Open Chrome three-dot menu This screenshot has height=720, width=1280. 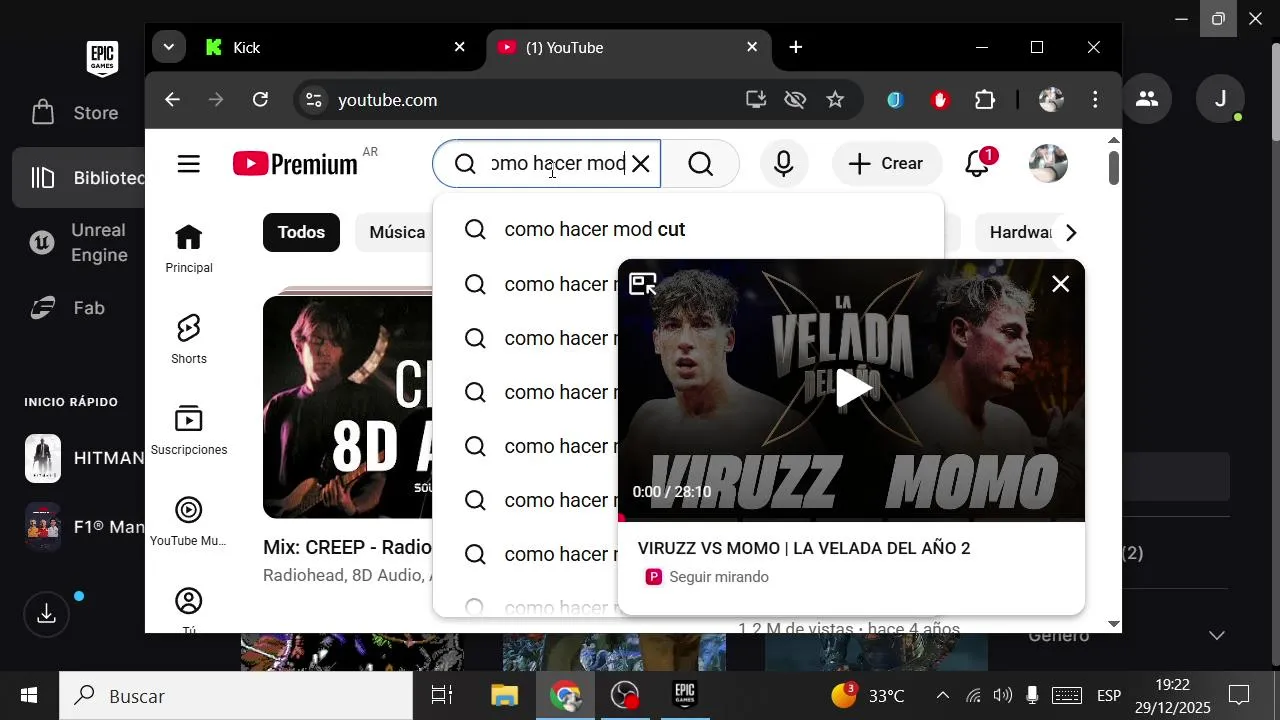coord(1096,100)
